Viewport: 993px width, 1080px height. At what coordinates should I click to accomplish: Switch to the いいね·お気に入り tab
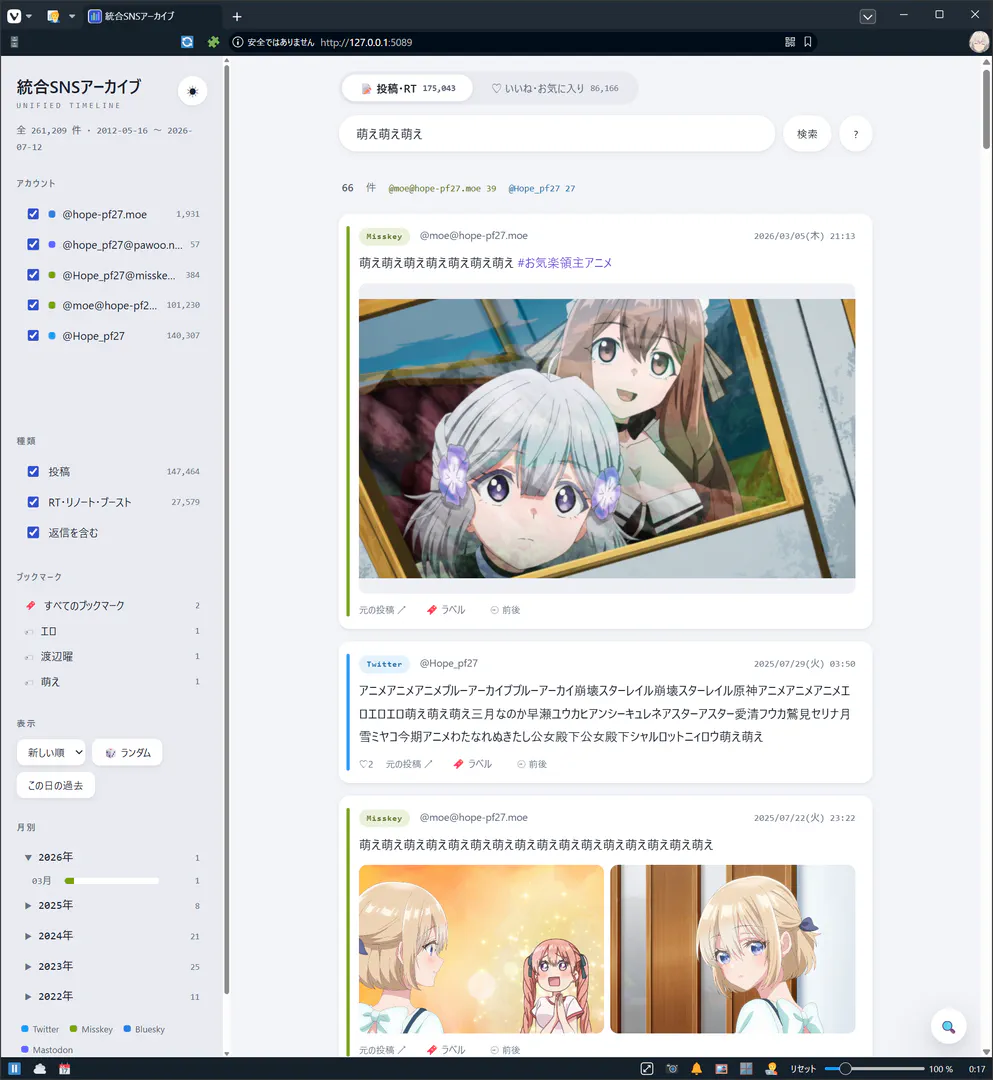tap(554, 88)
